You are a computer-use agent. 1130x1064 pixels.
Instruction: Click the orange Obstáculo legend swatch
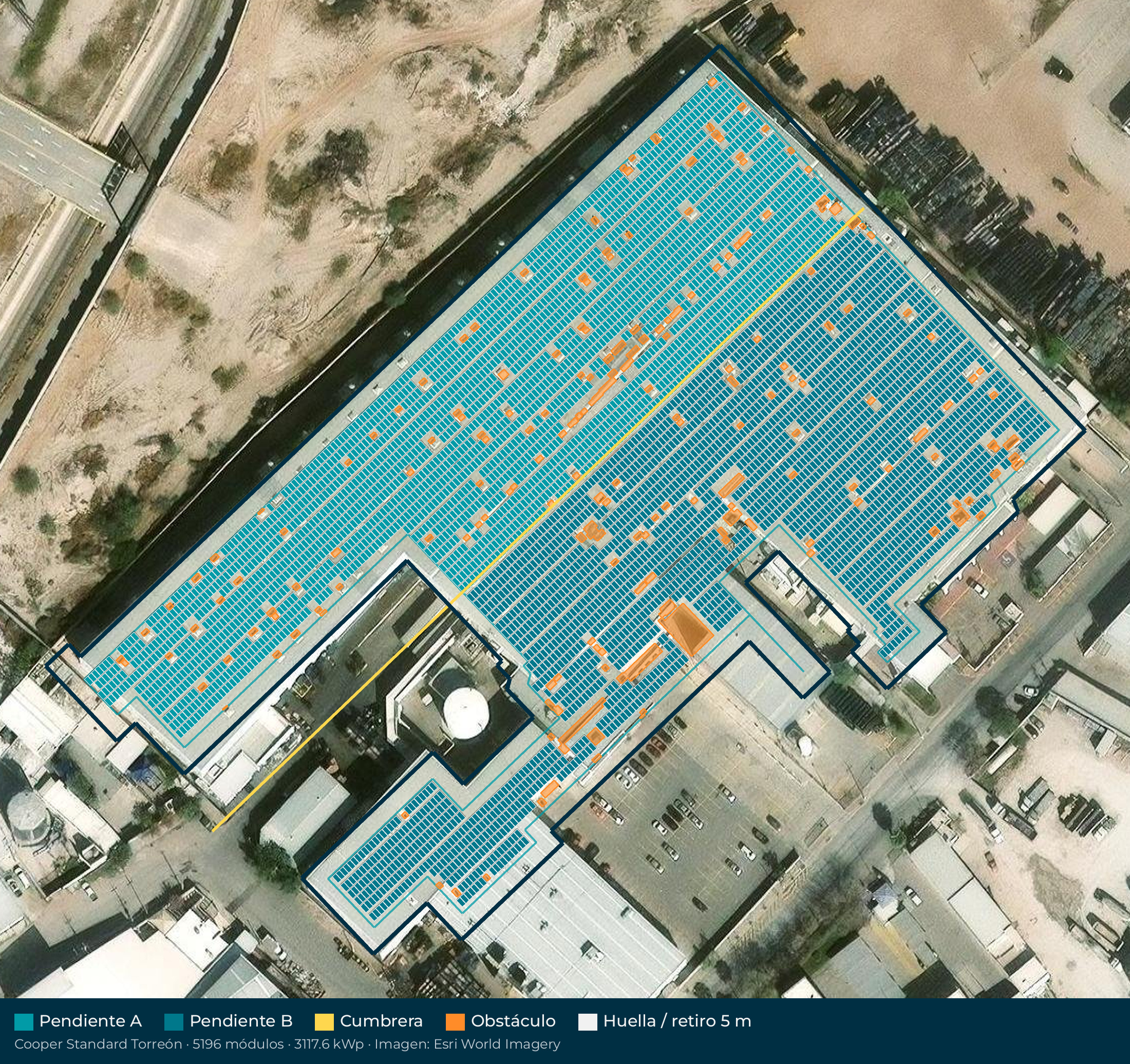[455, 1021]
